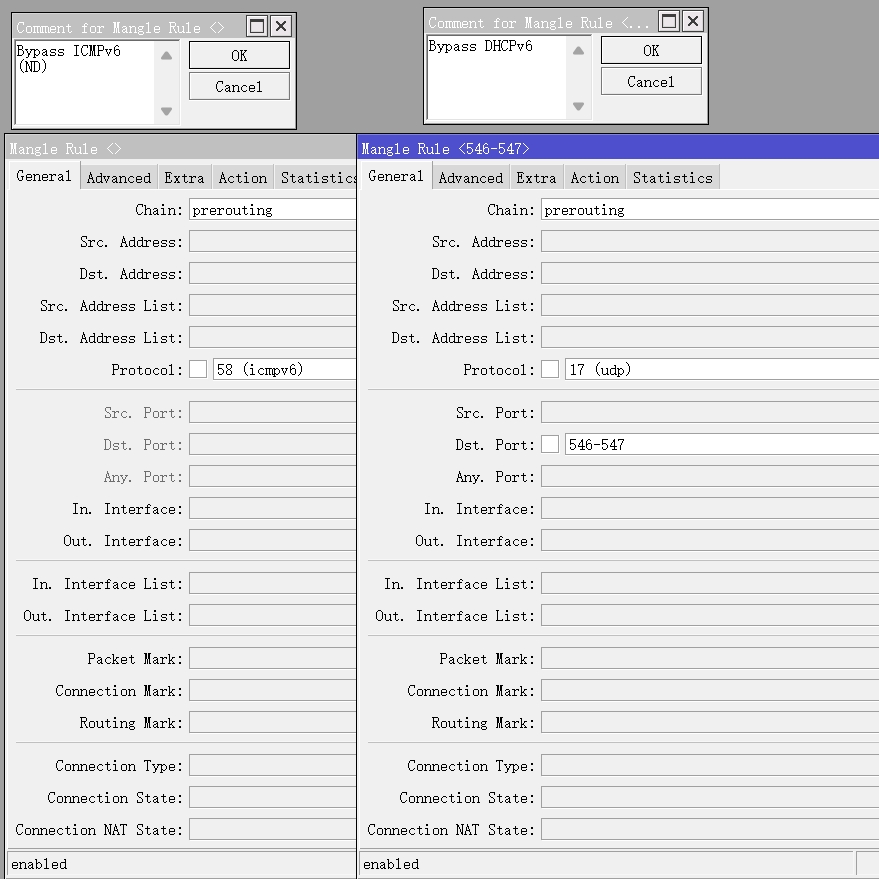This screenshot has height=879, width=879.
Task: Click Dst. Address List field in <546-547> rule
Action: (x=710, y=337)
